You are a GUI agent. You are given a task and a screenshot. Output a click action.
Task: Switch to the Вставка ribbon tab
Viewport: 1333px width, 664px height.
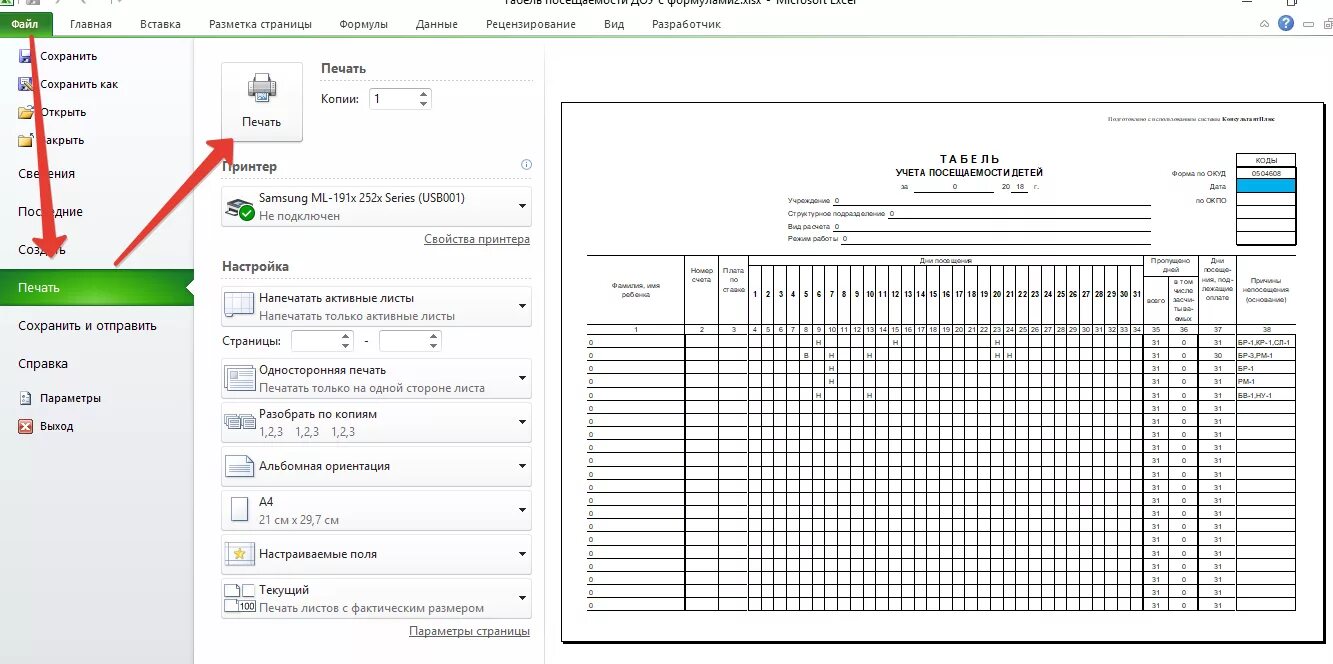click(x=161, y=24)
